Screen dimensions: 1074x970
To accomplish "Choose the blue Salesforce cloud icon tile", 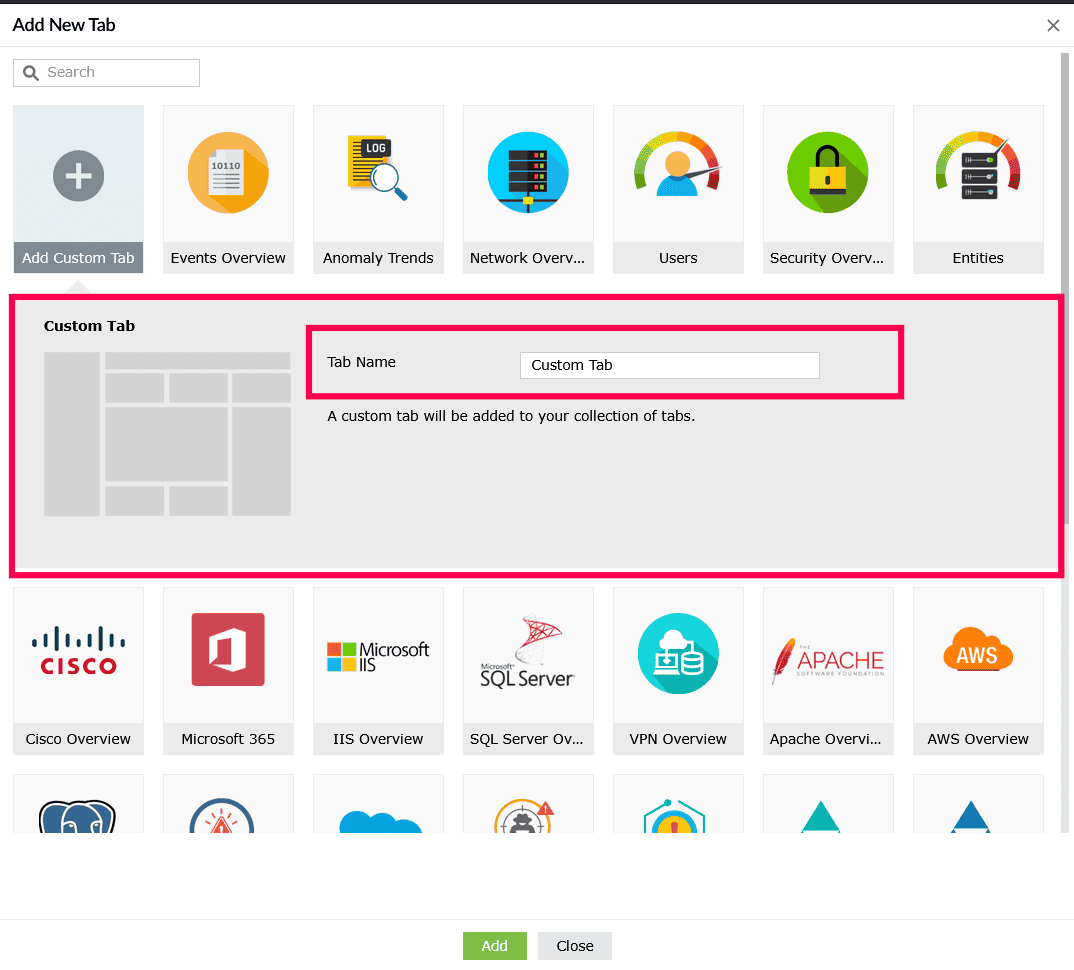I will [380, 822].
